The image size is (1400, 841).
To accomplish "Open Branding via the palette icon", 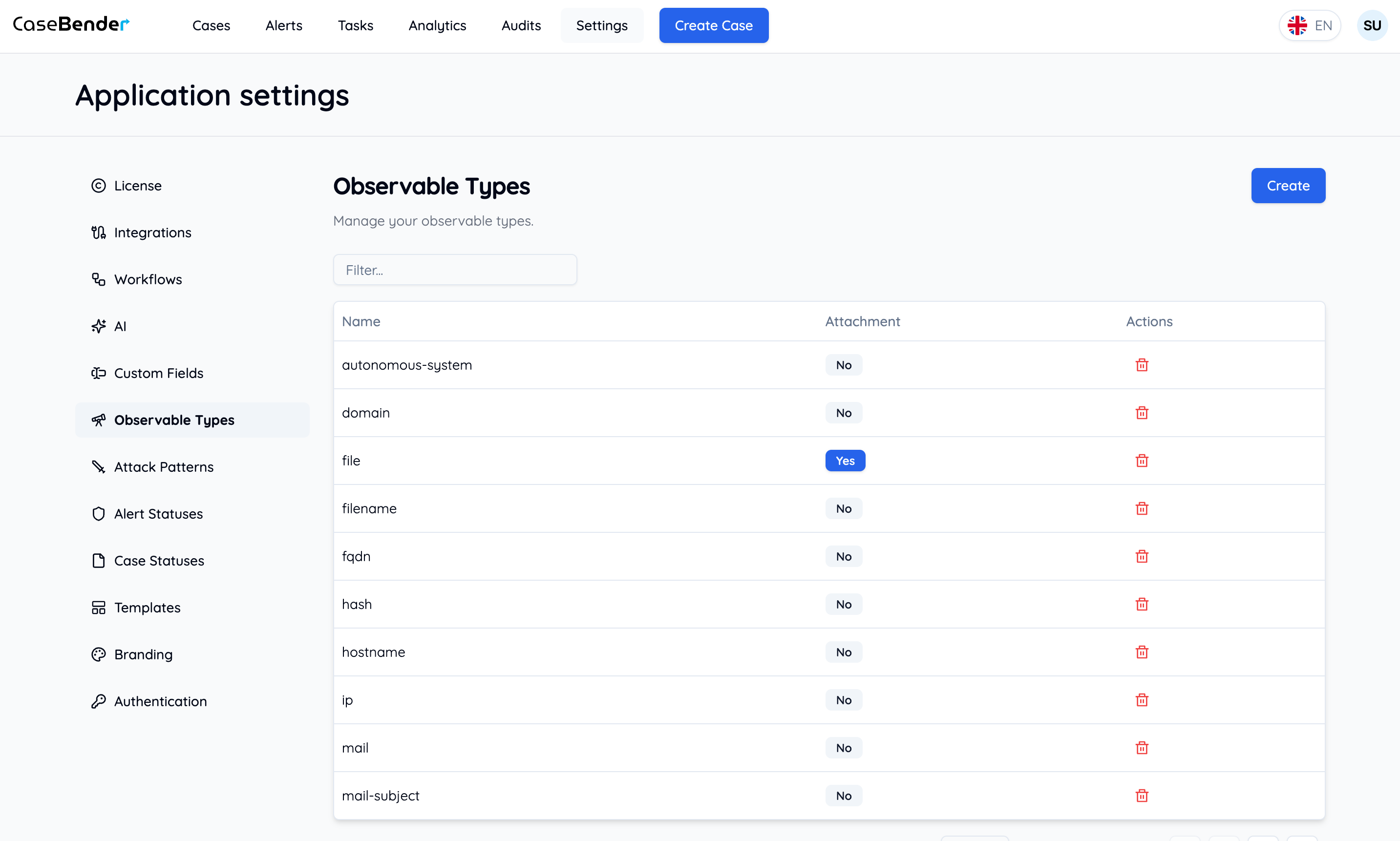I will coord(99,654).
